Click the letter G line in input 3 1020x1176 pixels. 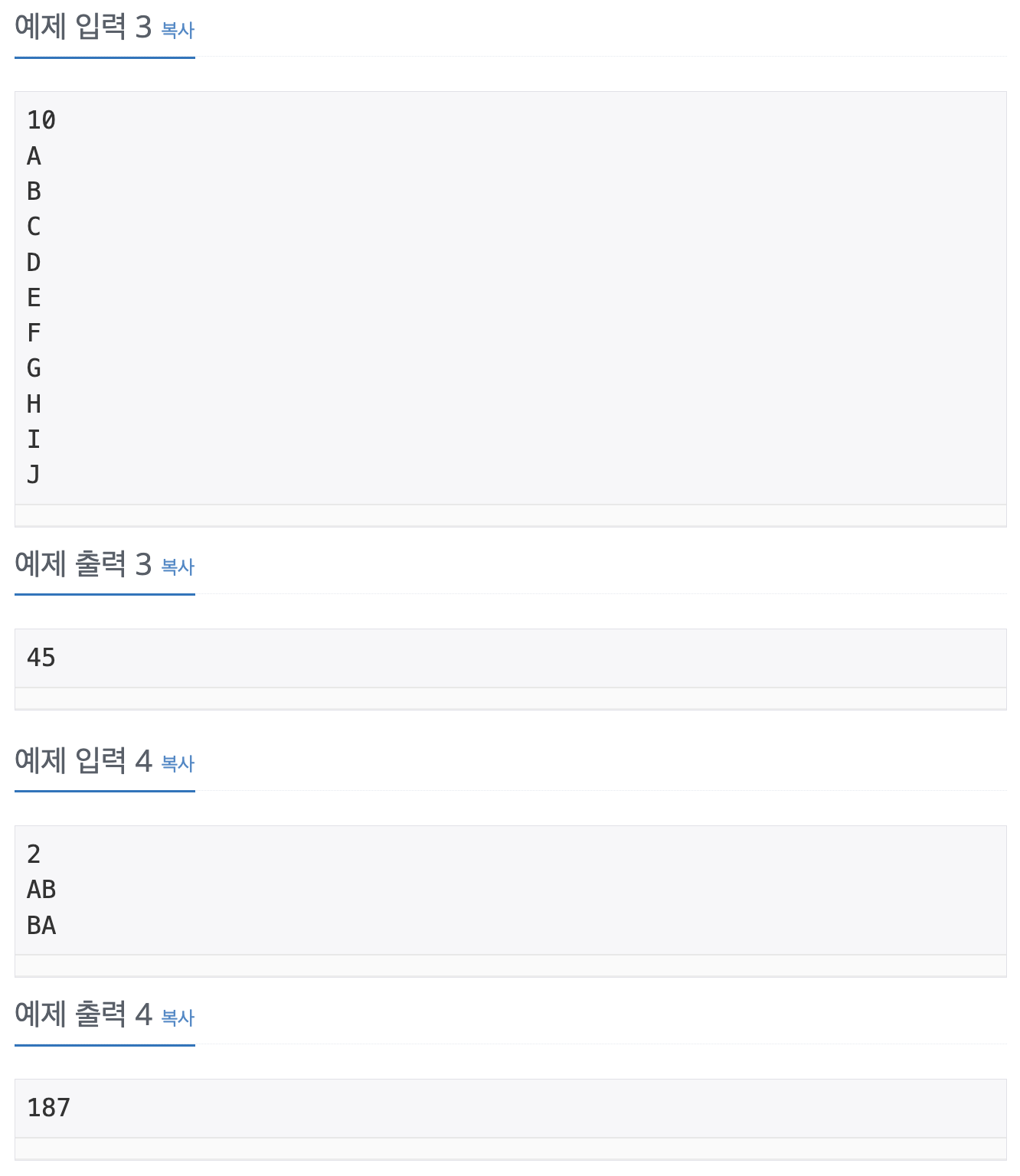[x=34, y=368]
